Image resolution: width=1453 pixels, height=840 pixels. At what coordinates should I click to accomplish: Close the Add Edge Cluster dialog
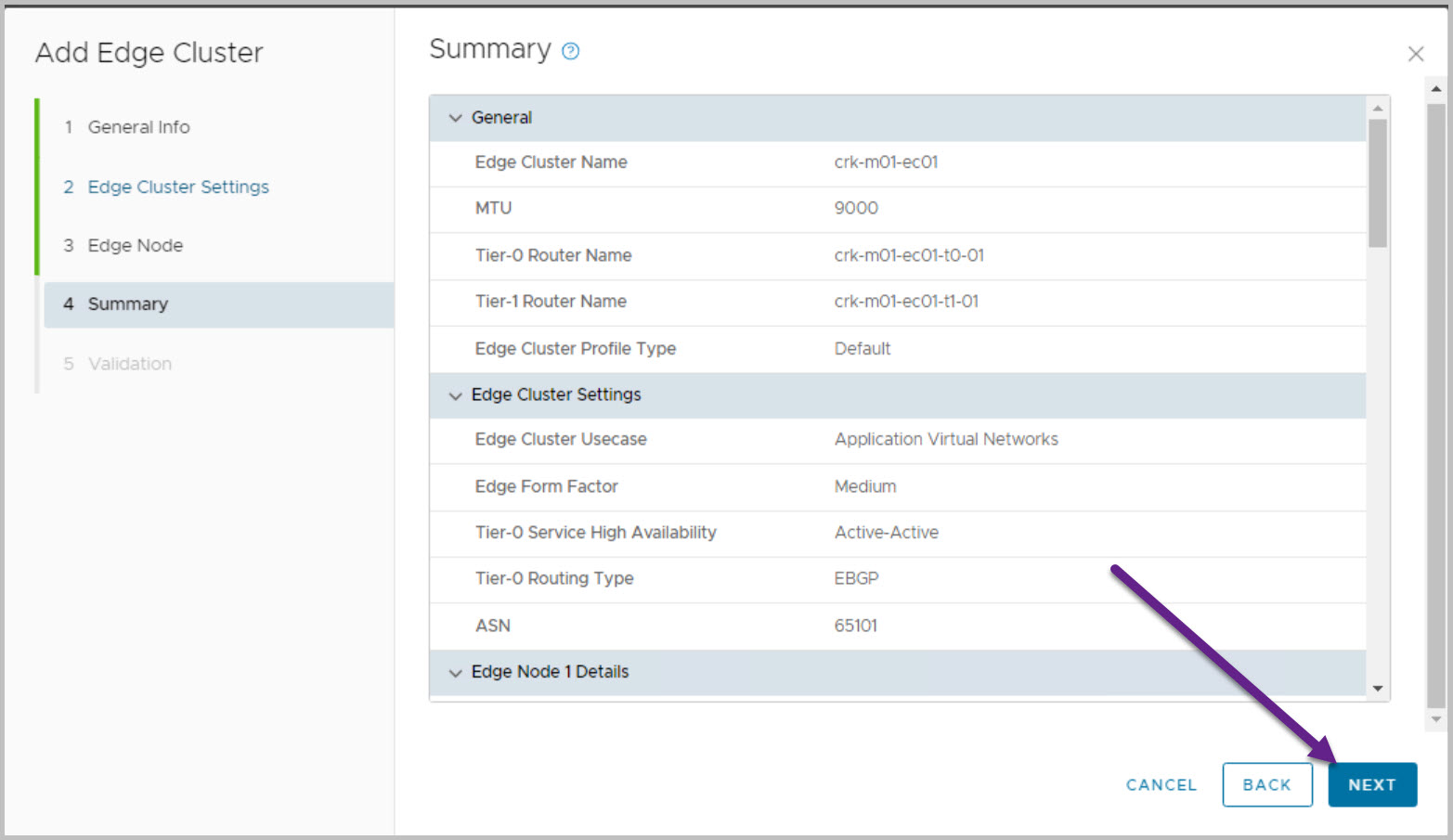click(x=1415, y=54)
